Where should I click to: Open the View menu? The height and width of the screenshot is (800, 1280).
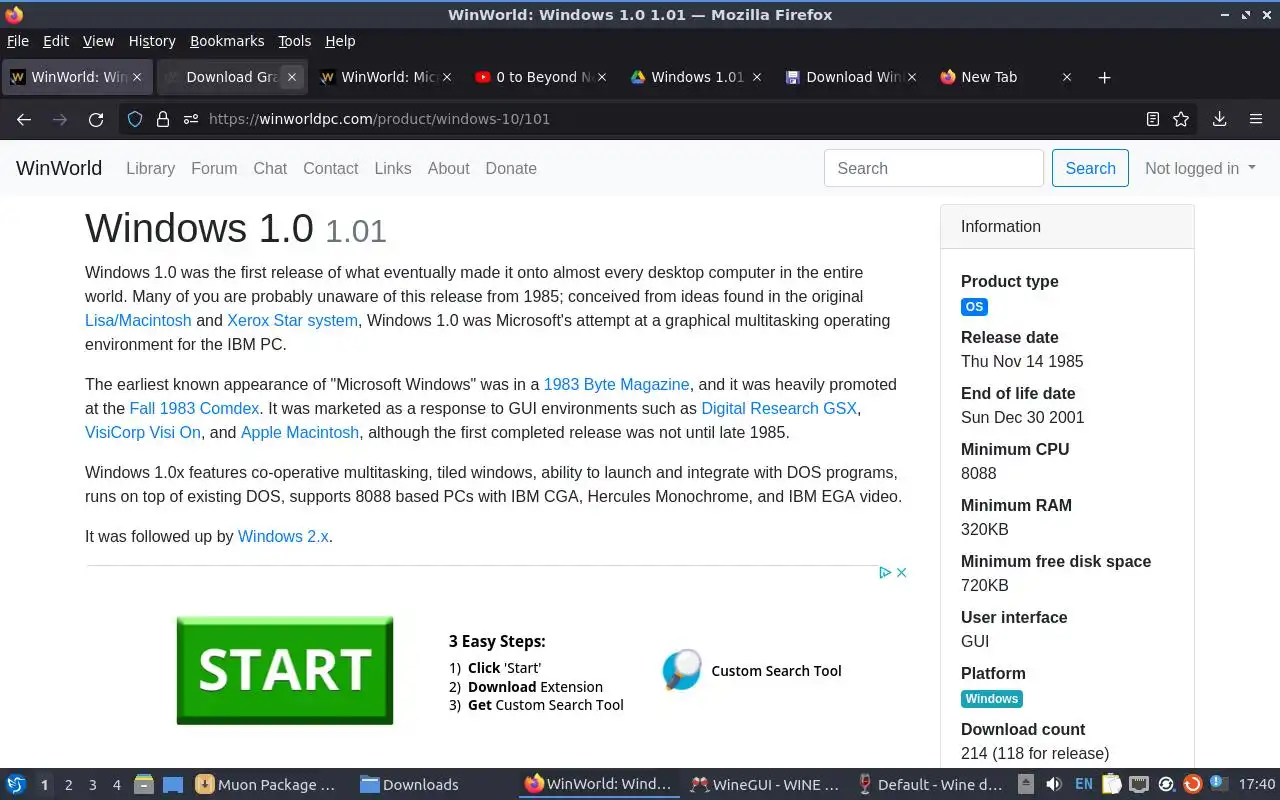click(x=98, y=41)
